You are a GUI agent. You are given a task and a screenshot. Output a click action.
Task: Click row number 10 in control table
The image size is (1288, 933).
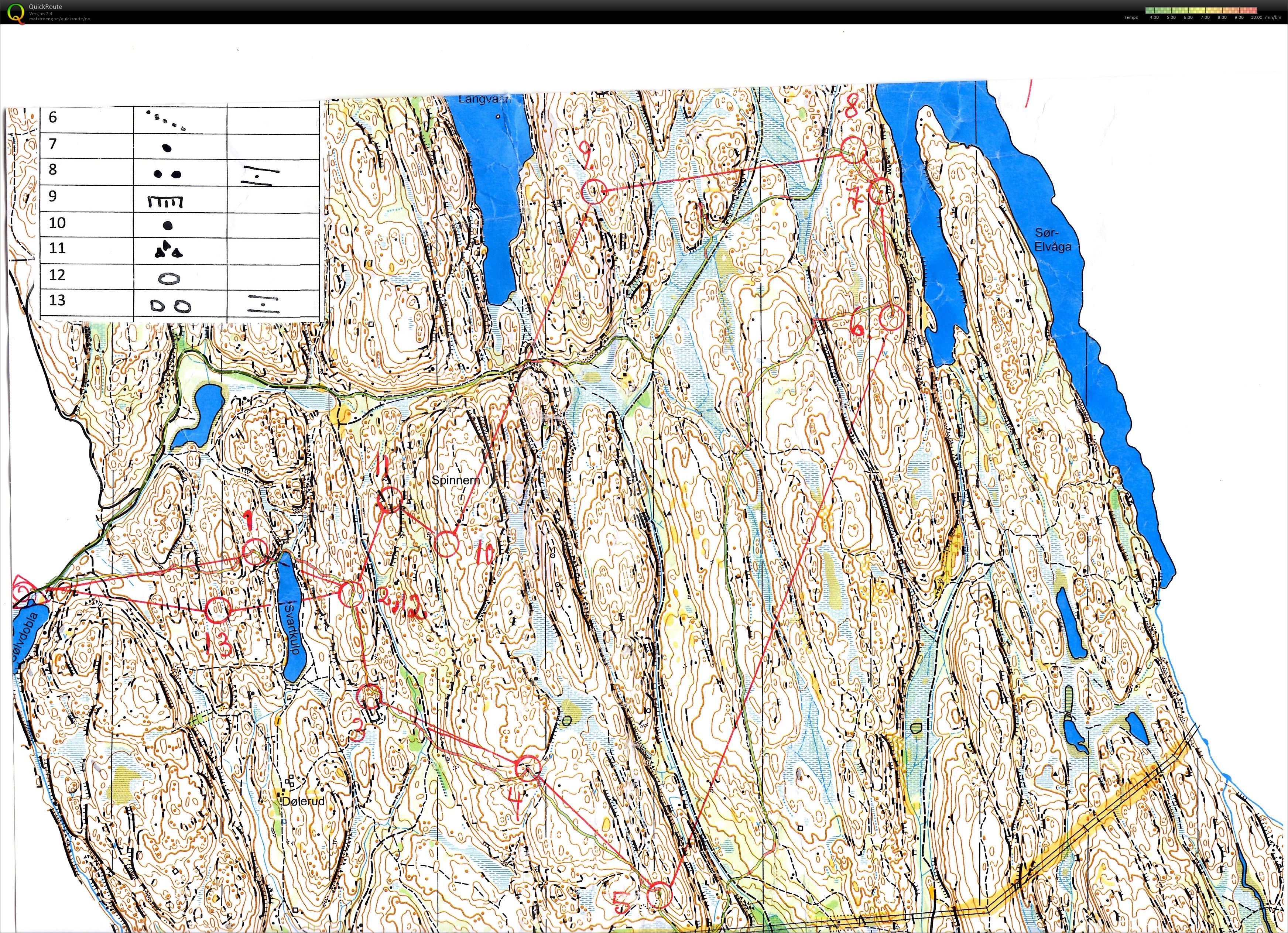click(x=57, y=223)
